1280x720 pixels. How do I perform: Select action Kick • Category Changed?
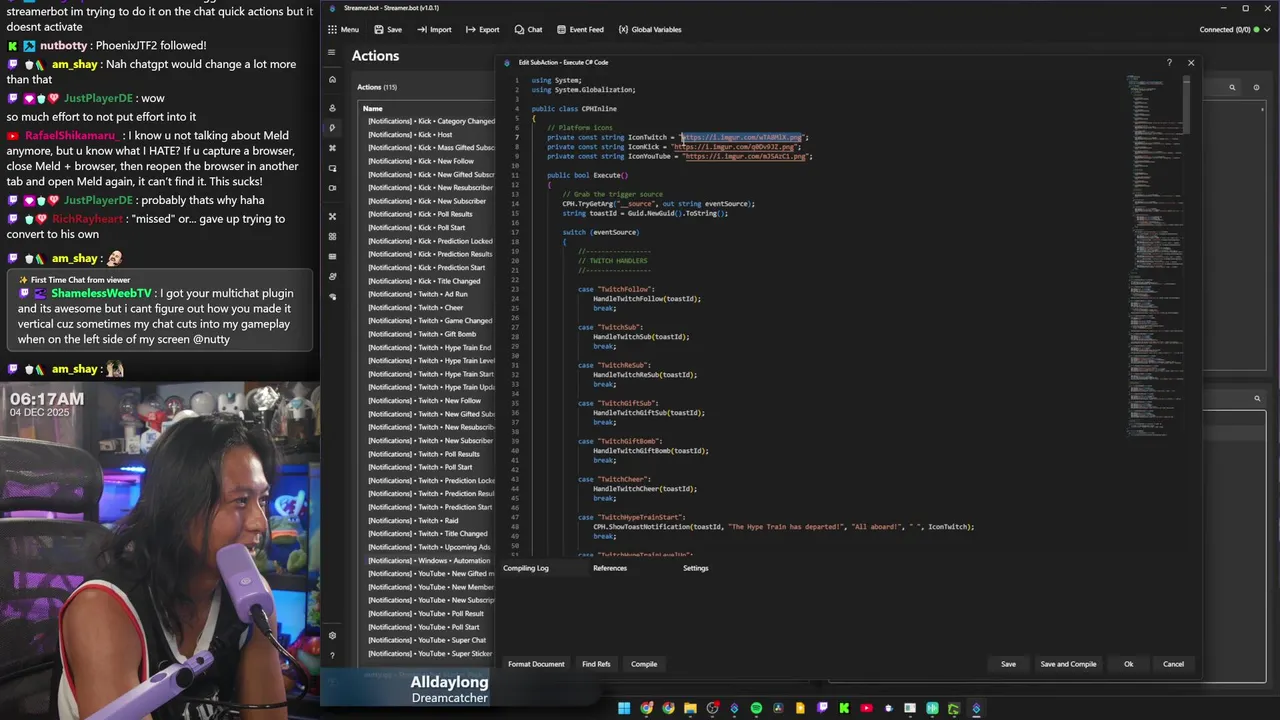[x=431, y=121]
